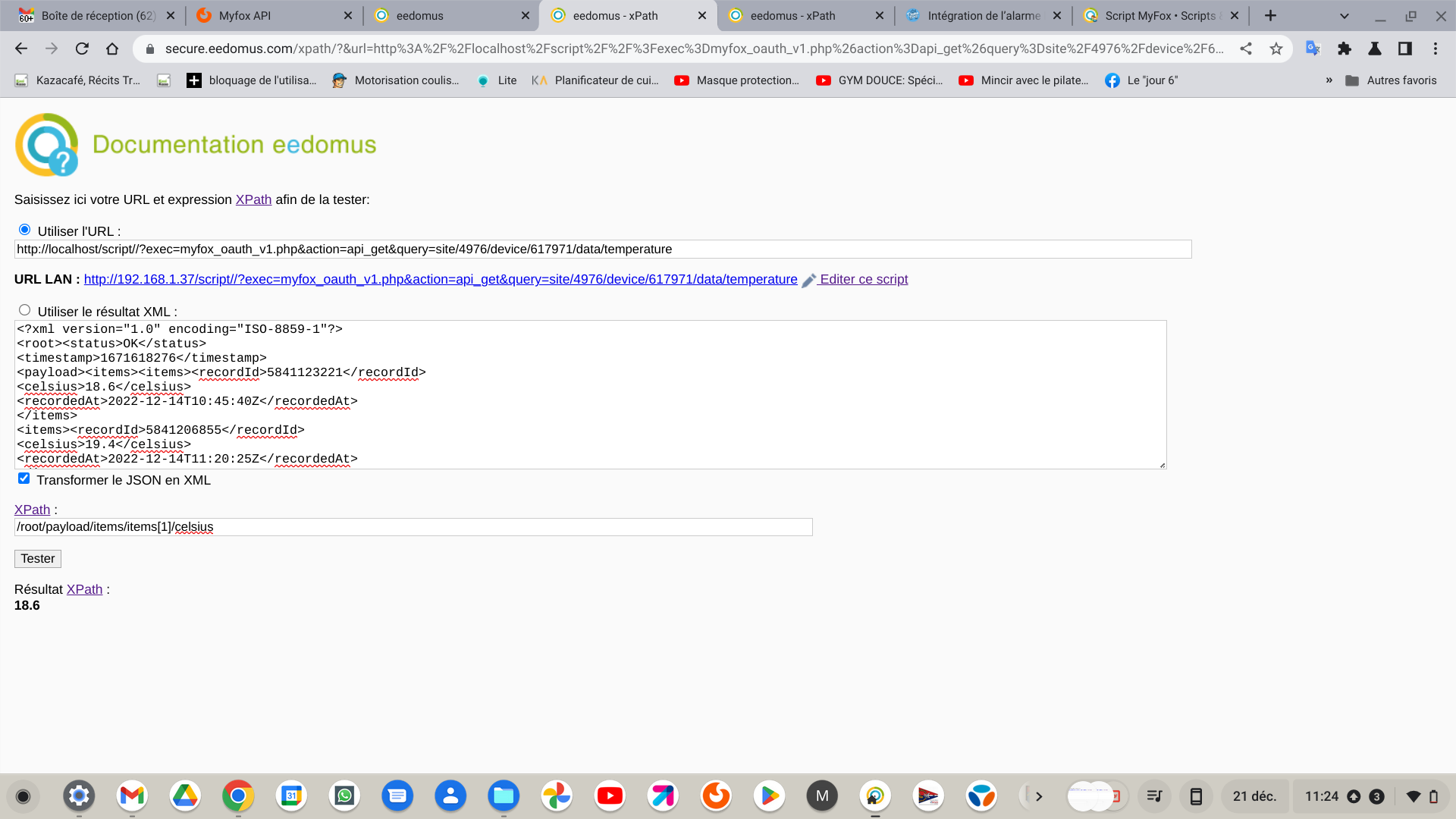Viewport: 1456px width, 819px height.
Task: Click inside the XML result textarea
Action: tap(590, 394)
